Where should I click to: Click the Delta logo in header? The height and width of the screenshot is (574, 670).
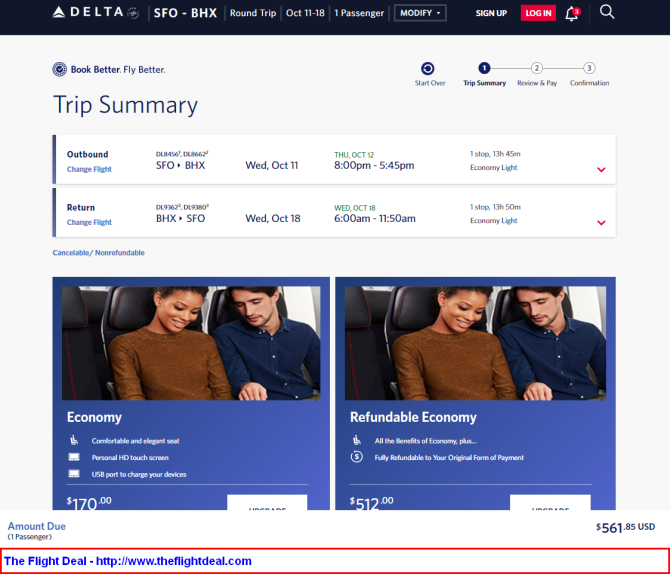95,12
